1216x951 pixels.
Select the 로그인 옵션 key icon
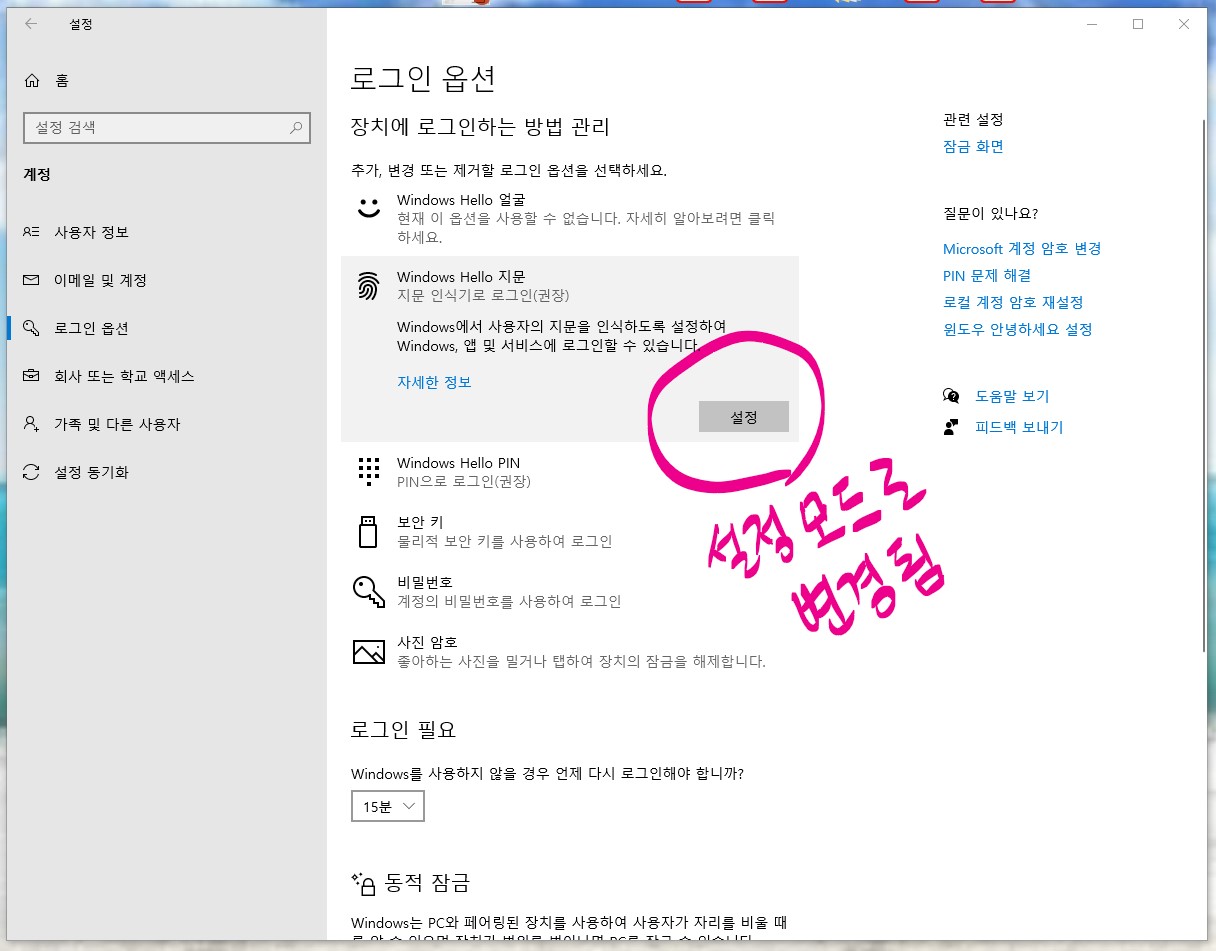[x=32, y=328]
